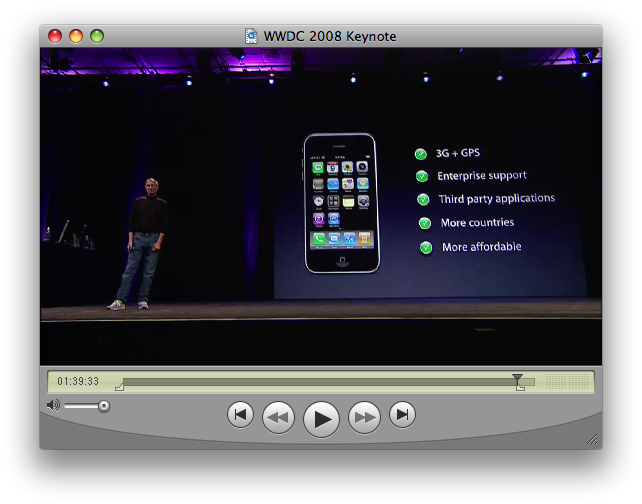
Task: Click the WWDC 2008 Keynote window title
Action: pos(330,36)
